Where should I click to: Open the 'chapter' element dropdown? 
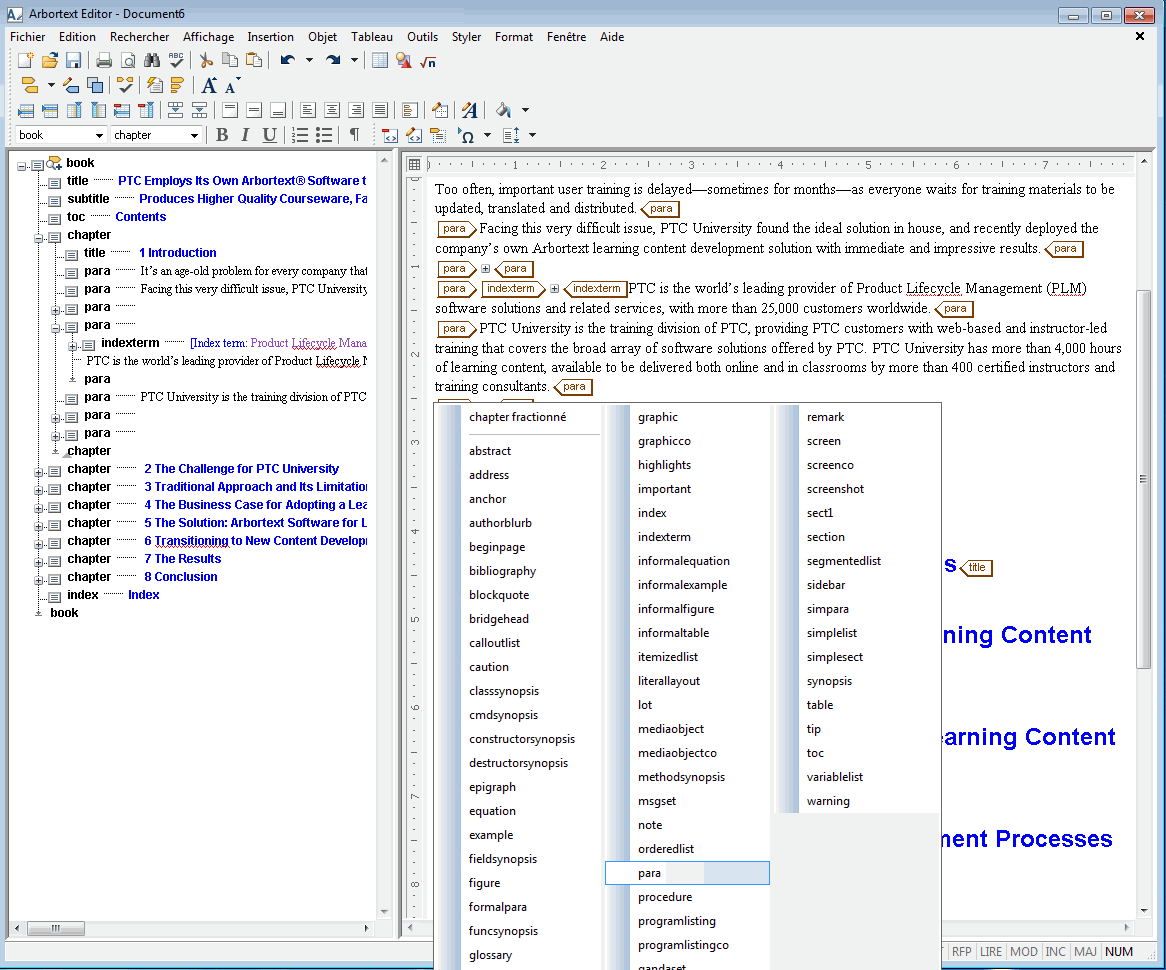click(x=194, y=135)
